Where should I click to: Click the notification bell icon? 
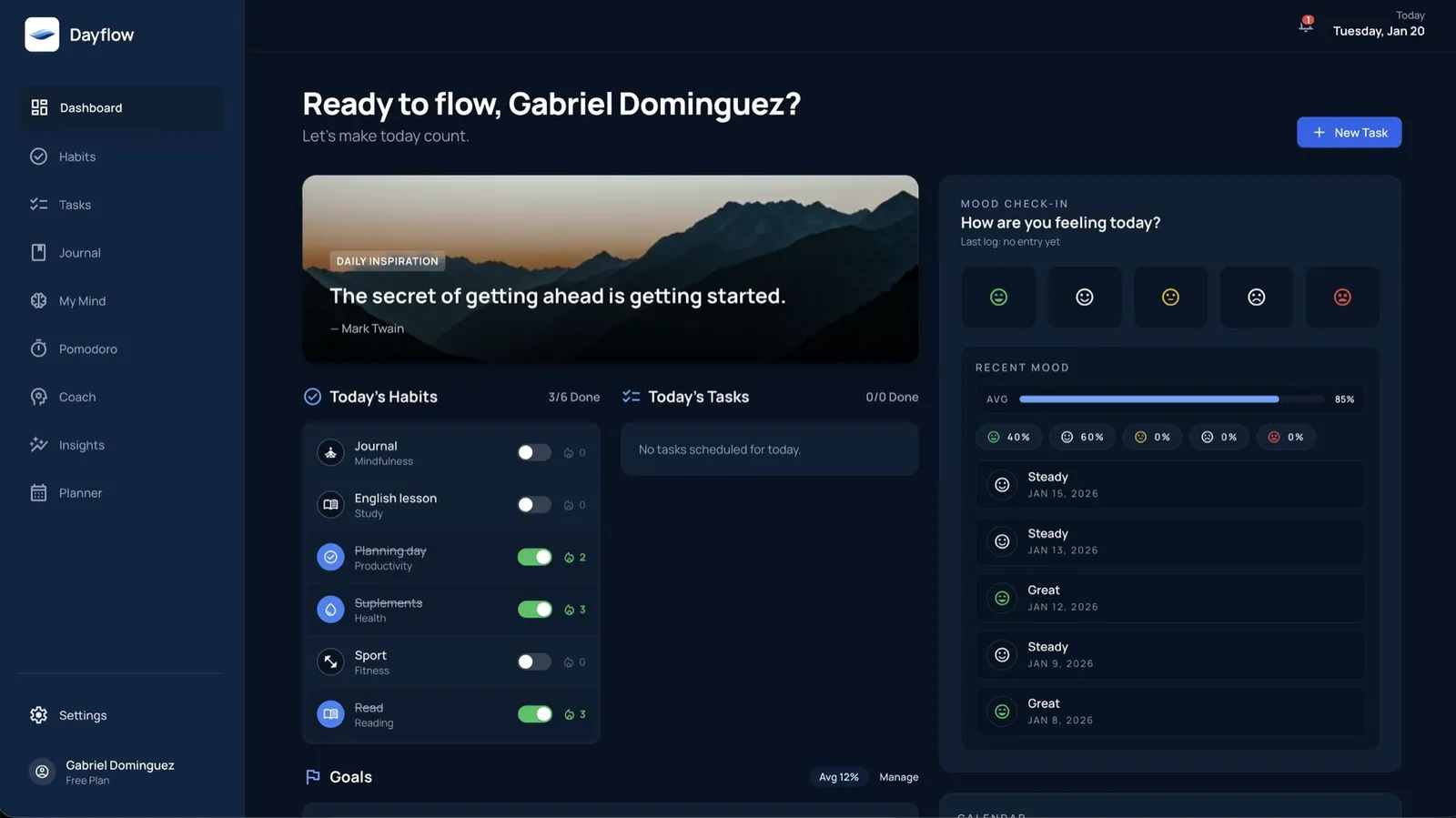(x=1306, y=25)
